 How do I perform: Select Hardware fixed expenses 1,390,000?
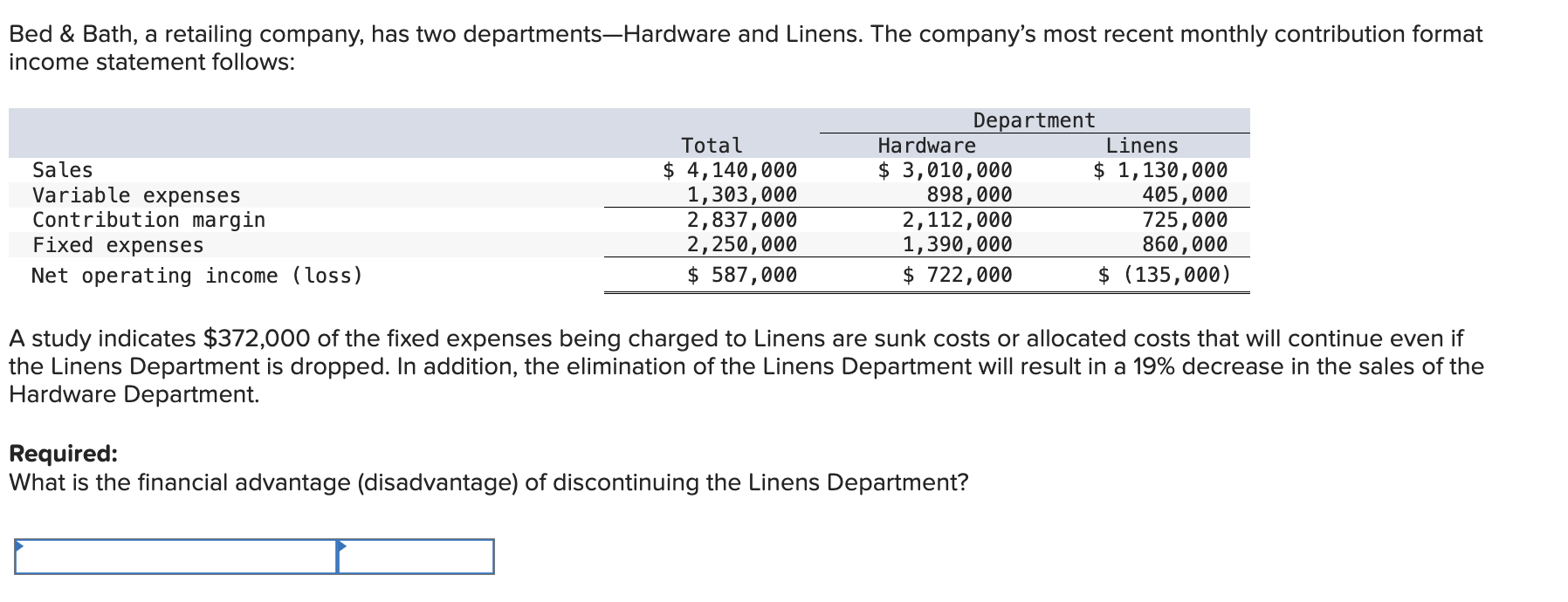[x=957, y=244]
